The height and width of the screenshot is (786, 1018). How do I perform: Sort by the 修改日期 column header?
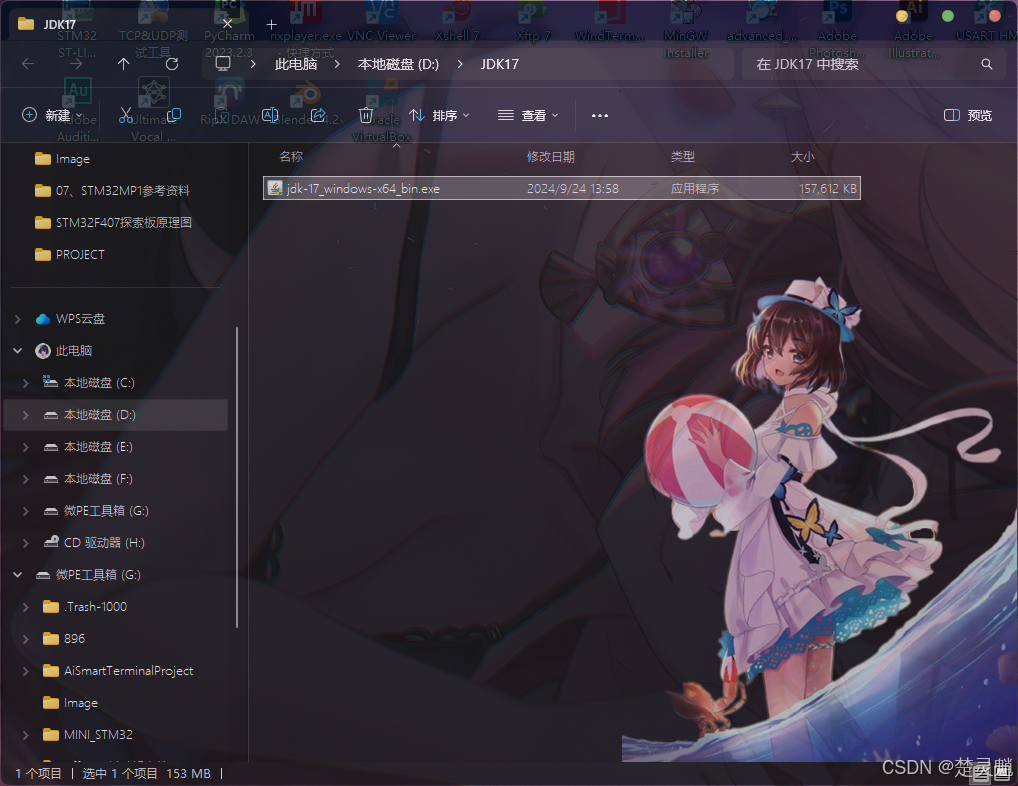551,156
